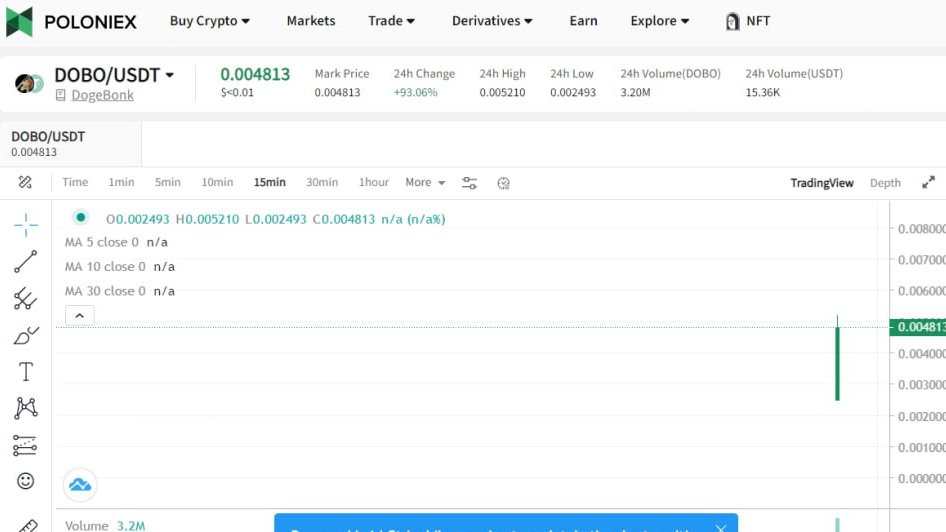Open the Earn page
Viewport: 946px width, 532px height.
coord(583,21)
